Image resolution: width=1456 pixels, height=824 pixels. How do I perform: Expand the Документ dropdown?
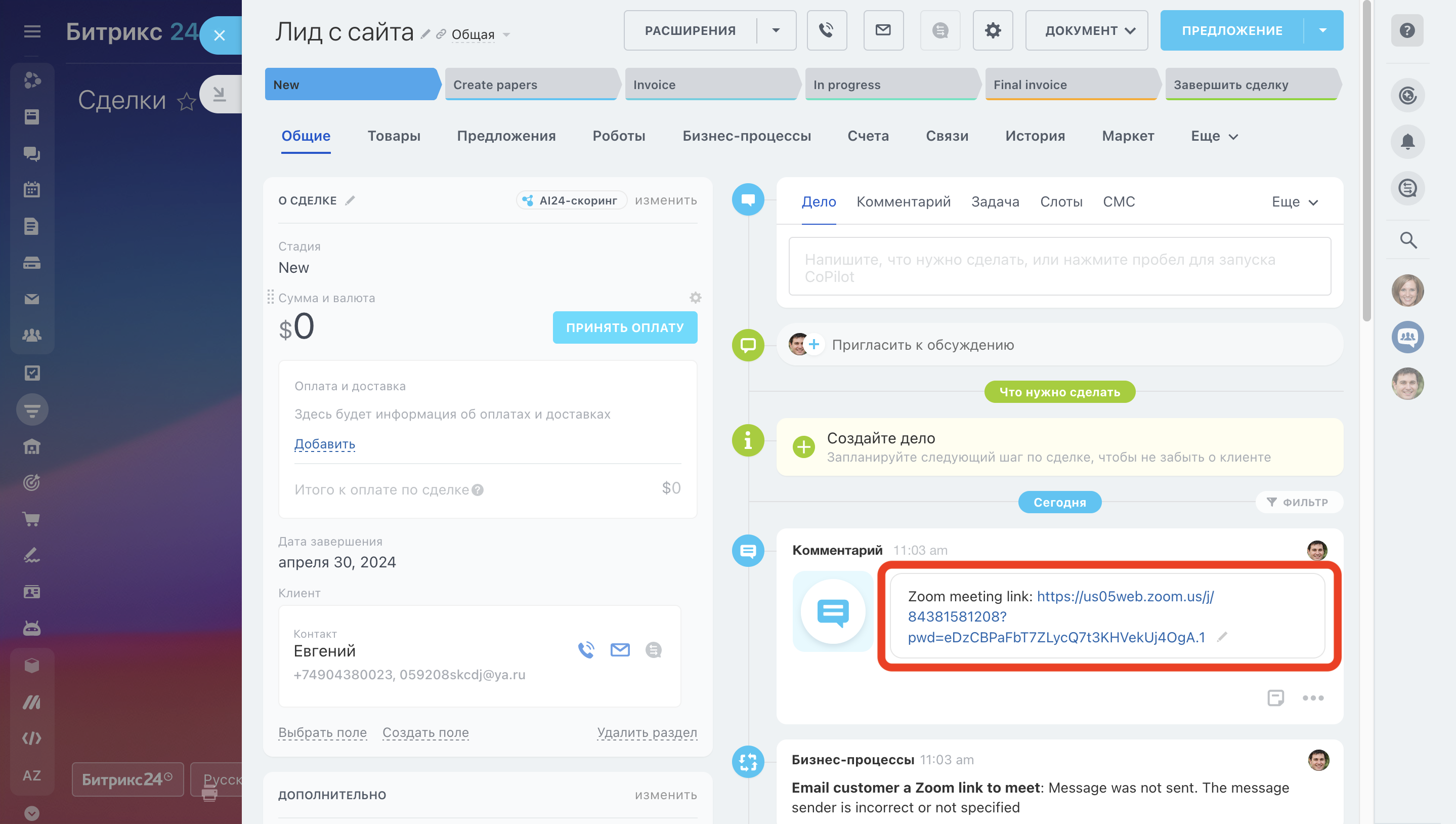(x=1086, y=30)
